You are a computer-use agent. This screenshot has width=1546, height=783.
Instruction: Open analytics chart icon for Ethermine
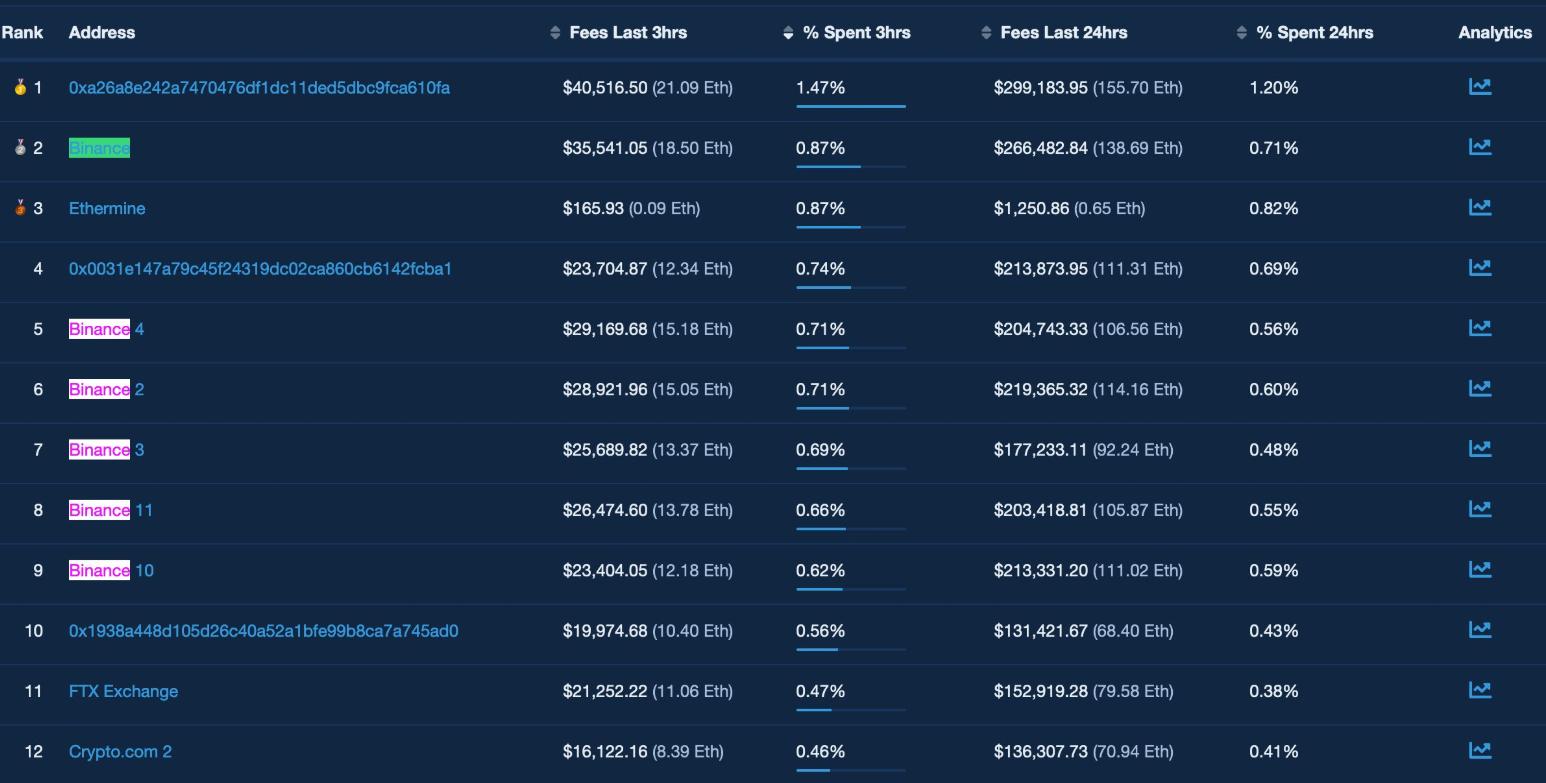click(x=1480, y=207)
